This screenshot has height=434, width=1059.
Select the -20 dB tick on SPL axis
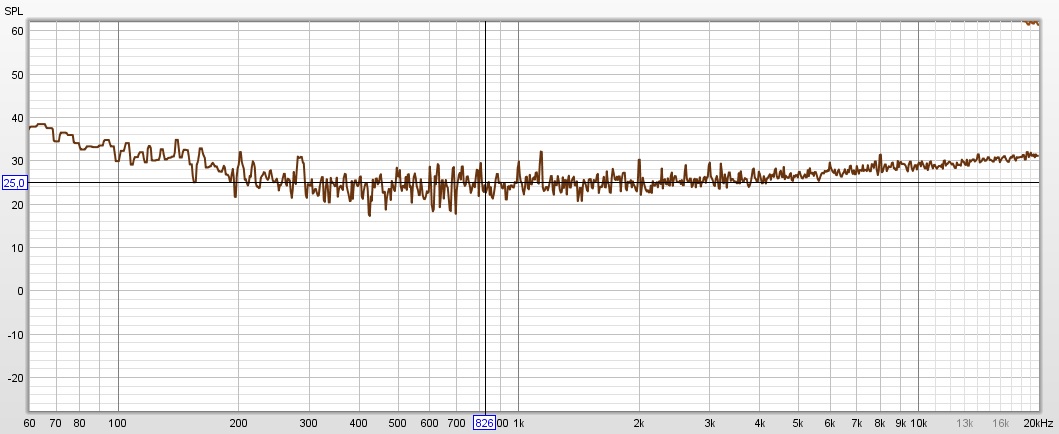(x=16, y=377)
